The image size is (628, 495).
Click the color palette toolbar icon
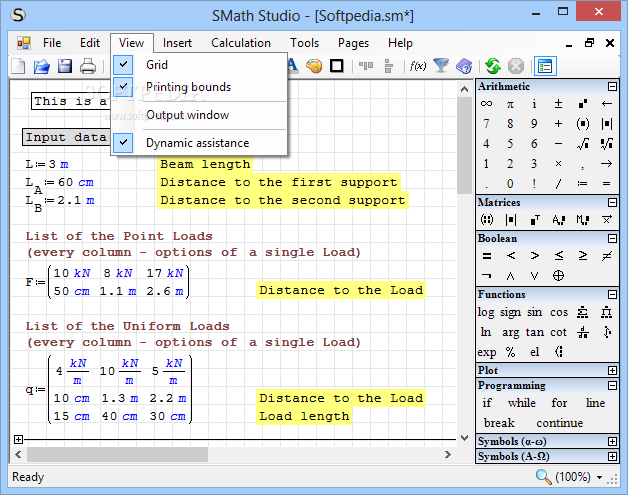(x=314, y=66)
